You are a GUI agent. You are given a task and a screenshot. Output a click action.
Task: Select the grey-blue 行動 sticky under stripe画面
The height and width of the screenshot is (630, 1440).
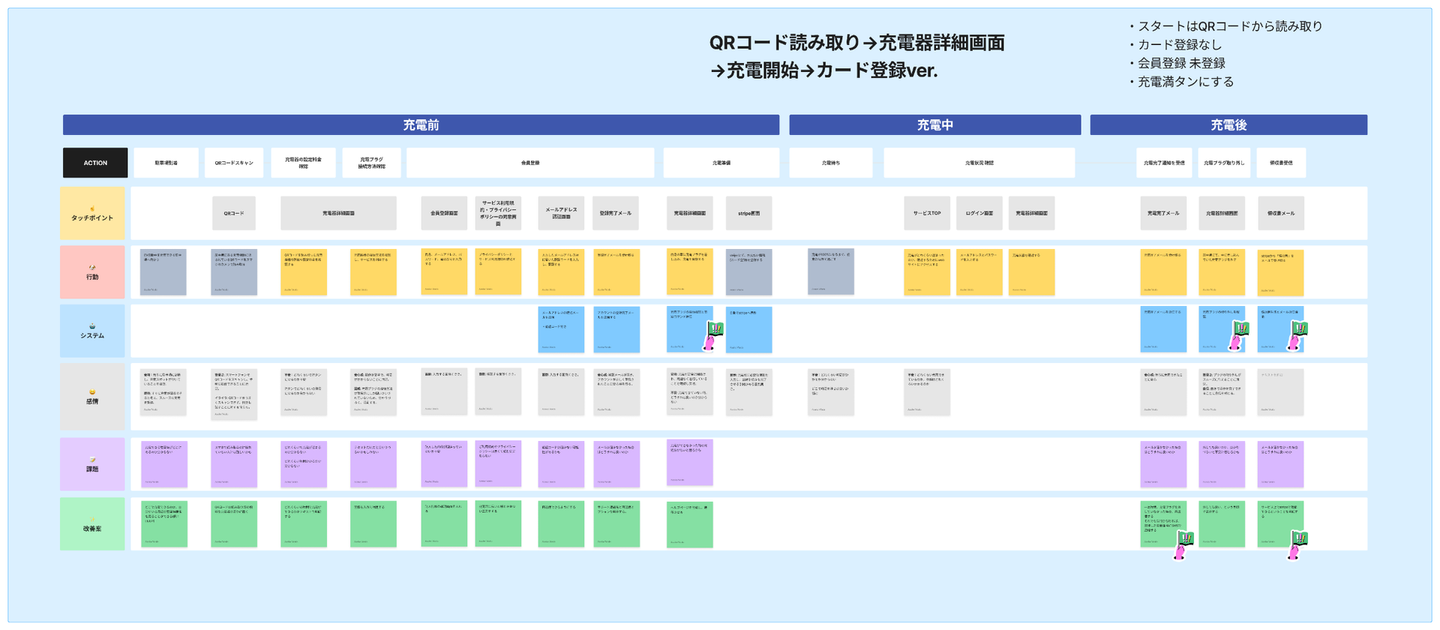[x=749, y=272]
